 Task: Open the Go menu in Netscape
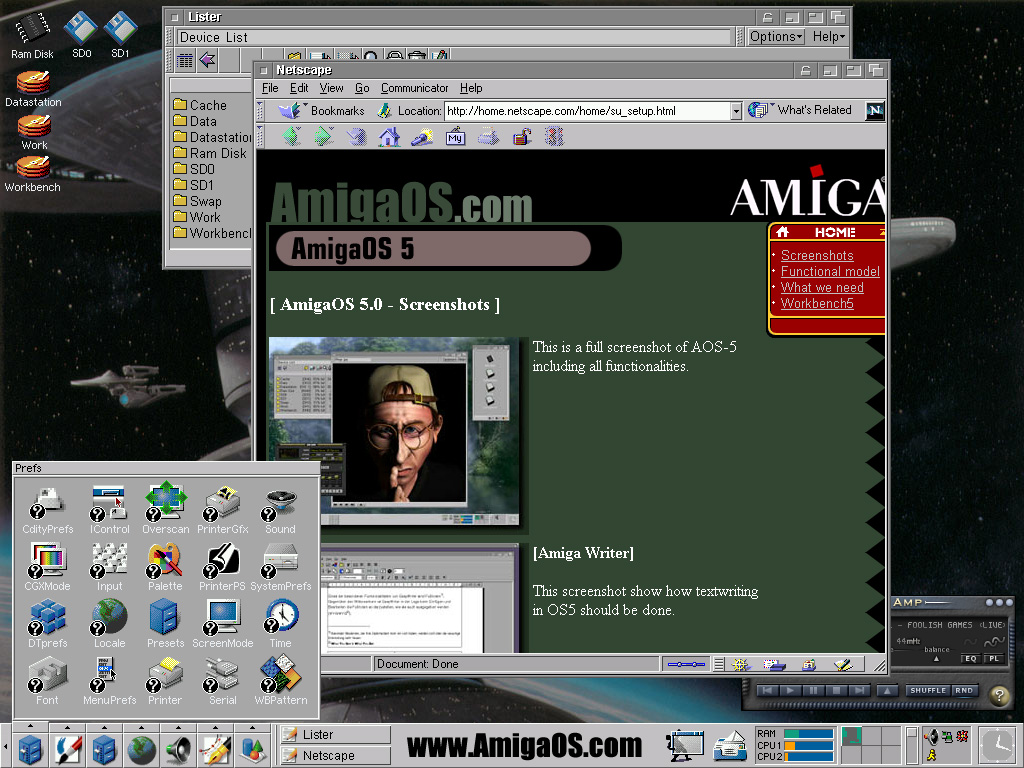(x=362, y=88)
